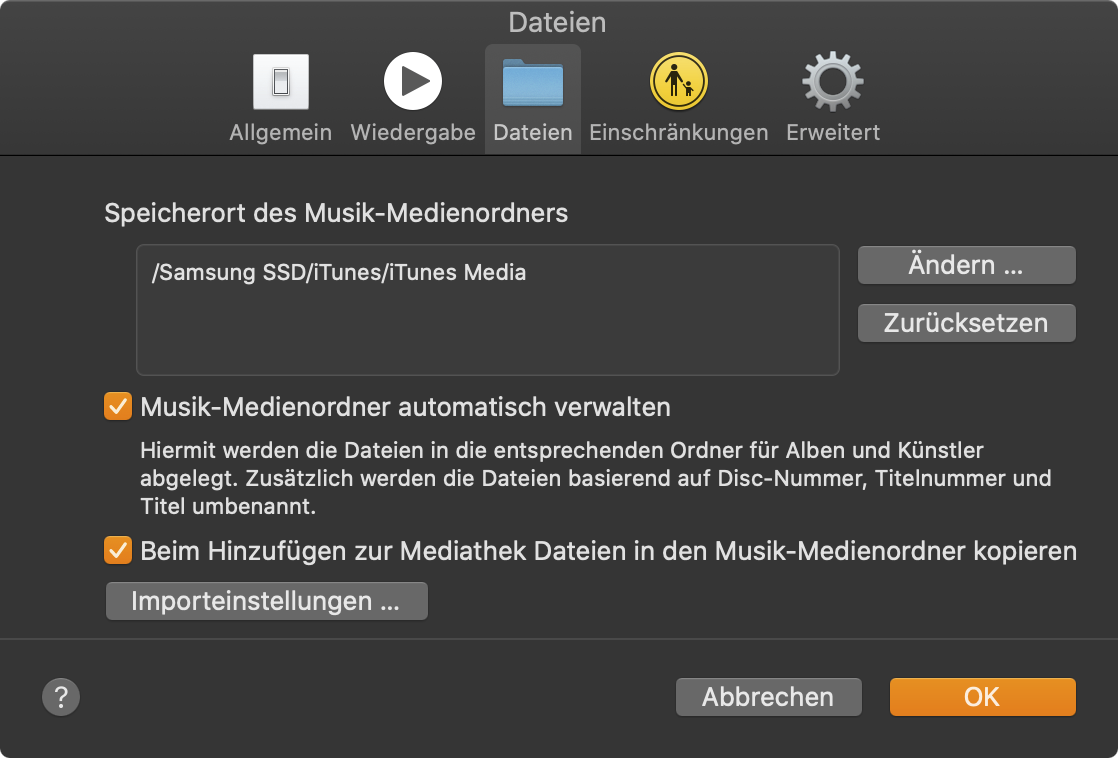Click the Ändern … button
1118x758 pixels.
pos(966,266)
